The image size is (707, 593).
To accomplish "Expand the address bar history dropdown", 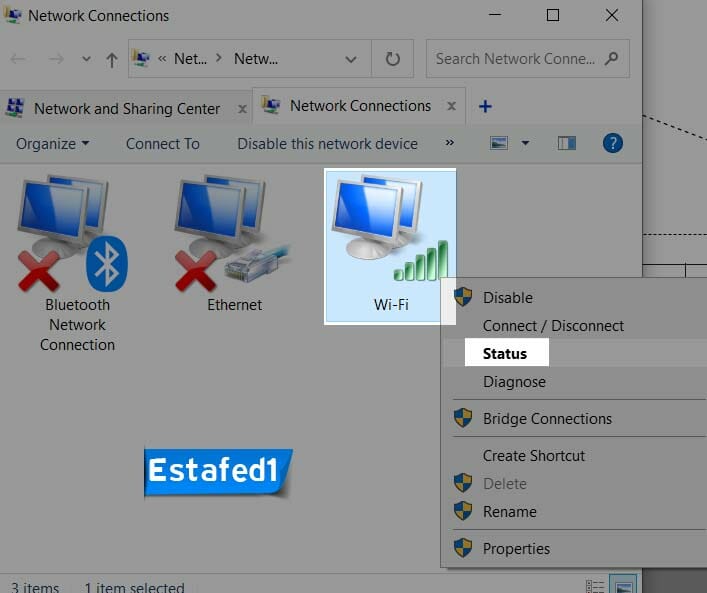I will point(351,59).
